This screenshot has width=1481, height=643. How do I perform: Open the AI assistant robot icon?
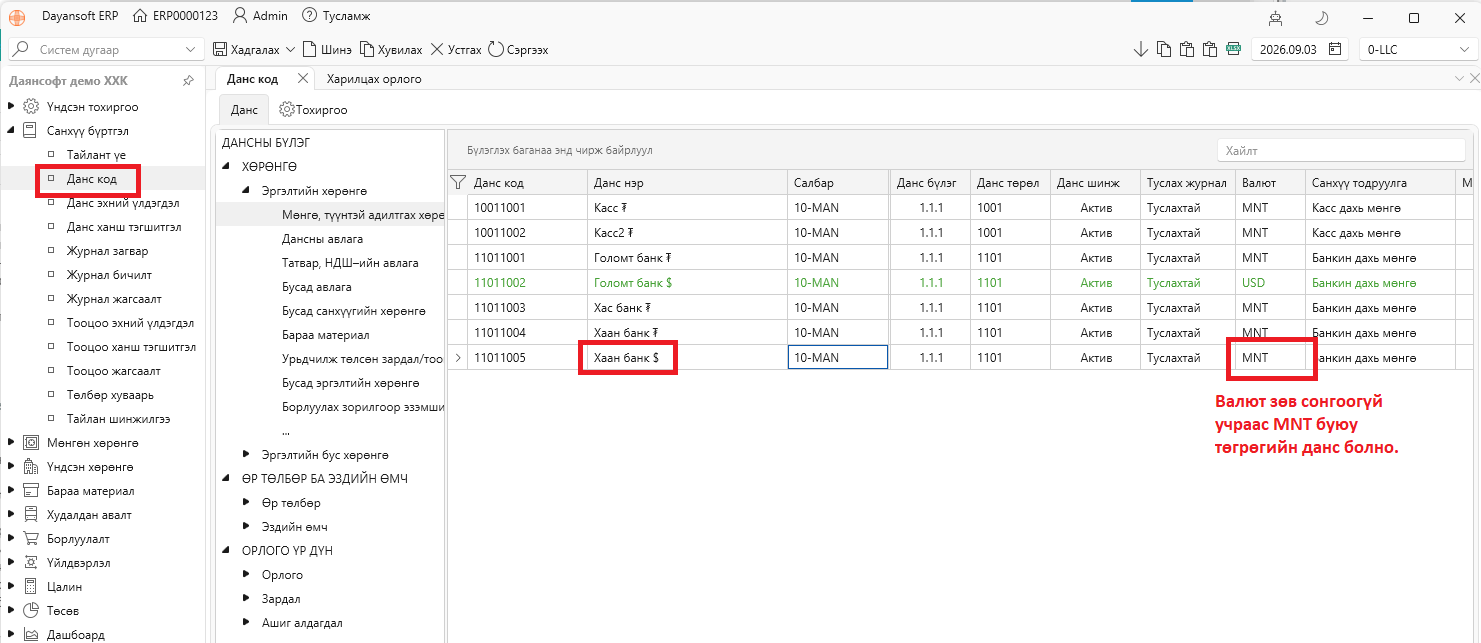pos(1275,17)
